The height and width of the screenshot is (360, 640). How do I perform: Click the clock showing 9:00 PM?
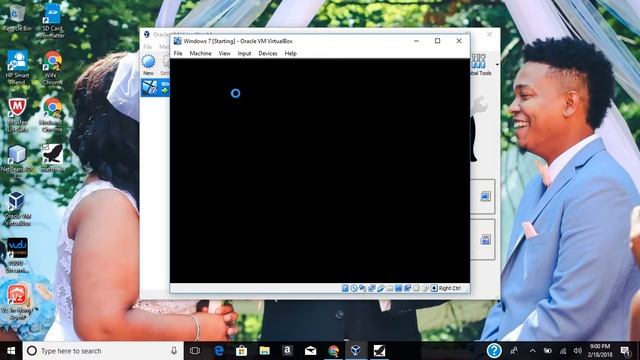click(600, 351)
